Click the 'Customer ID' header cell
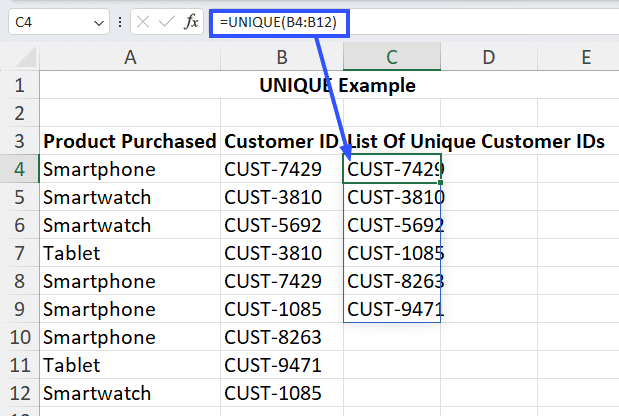 click(x=282, y=141)
